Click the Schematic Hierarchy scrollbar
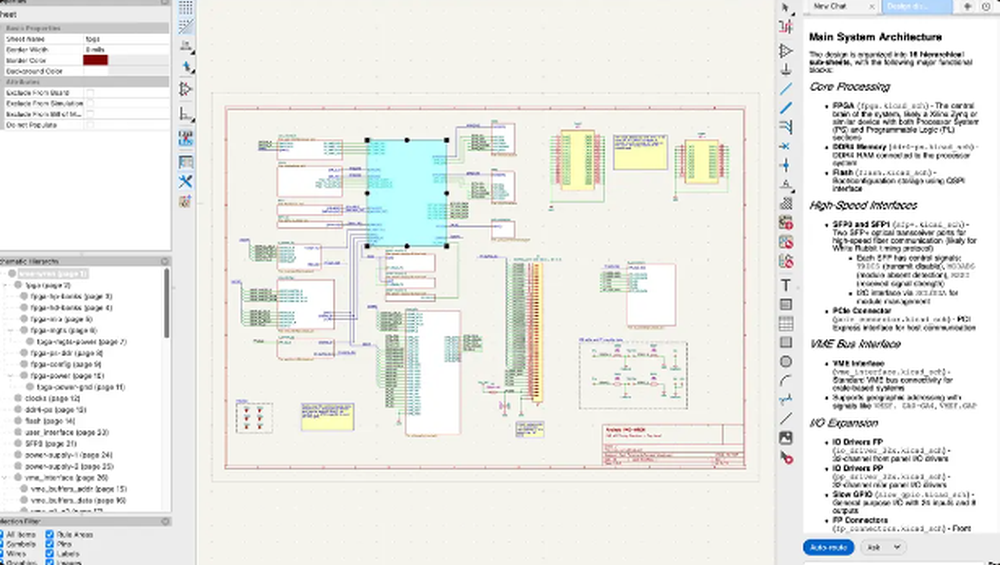This screenshot has height=565, width=1000. [x=167, y=303]
